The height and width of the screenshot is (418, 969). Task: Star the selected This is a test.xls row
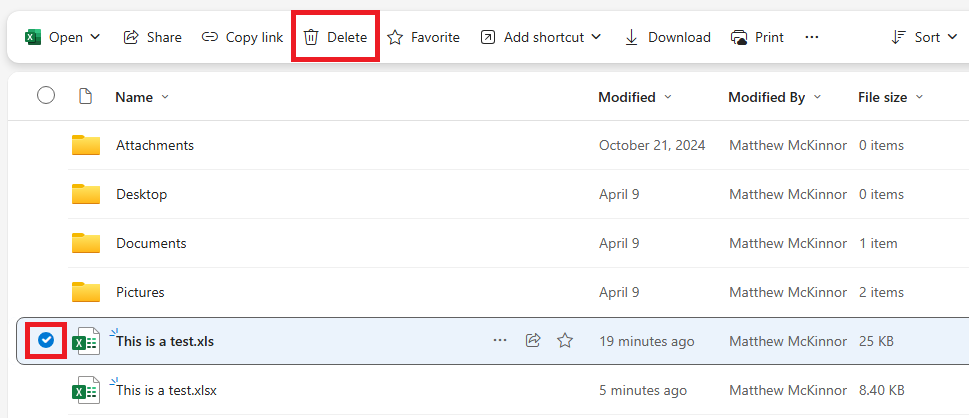point(565,341)
